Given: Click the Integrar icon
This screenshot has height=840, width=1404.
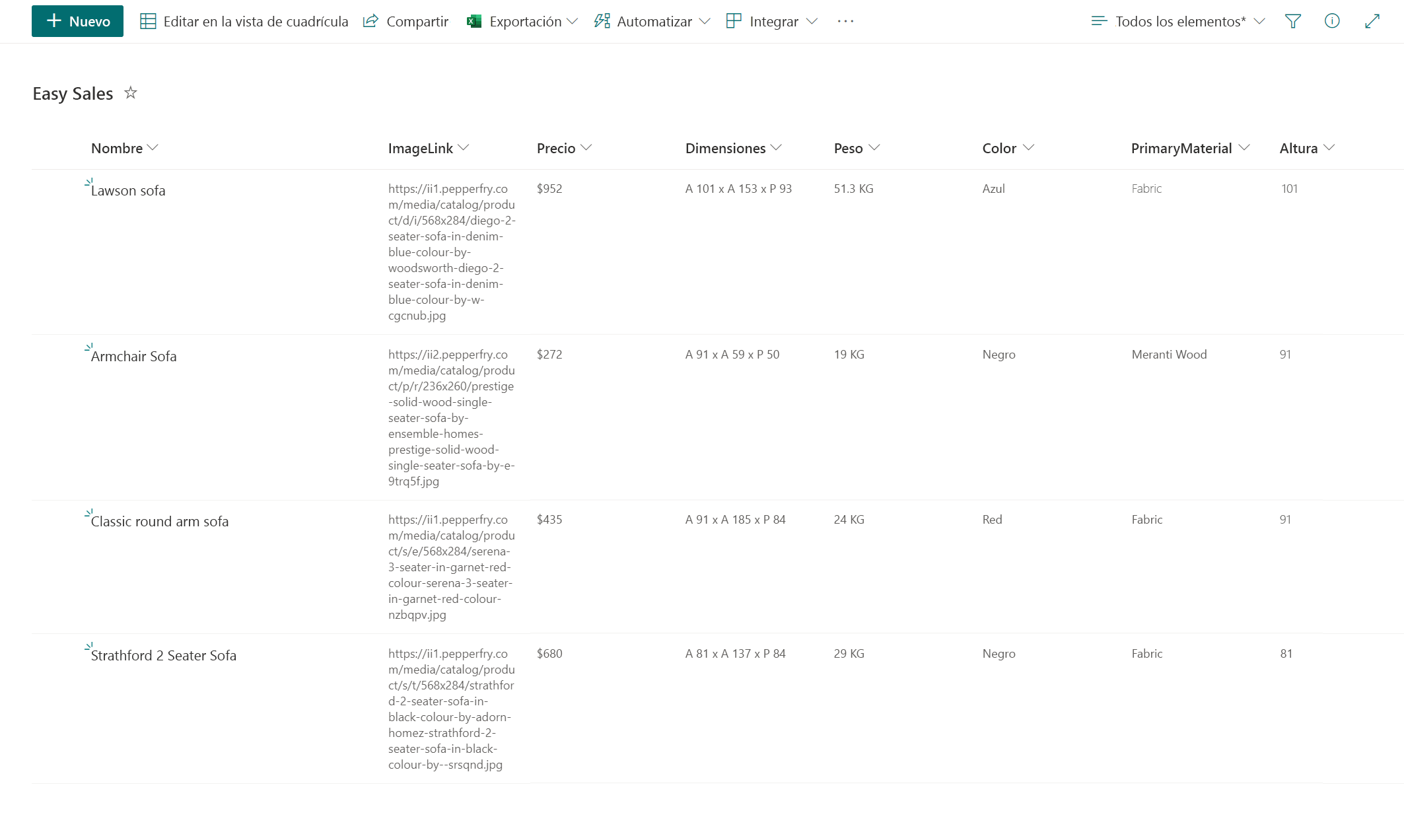Looking at the screenshot, I should point(733,21).
